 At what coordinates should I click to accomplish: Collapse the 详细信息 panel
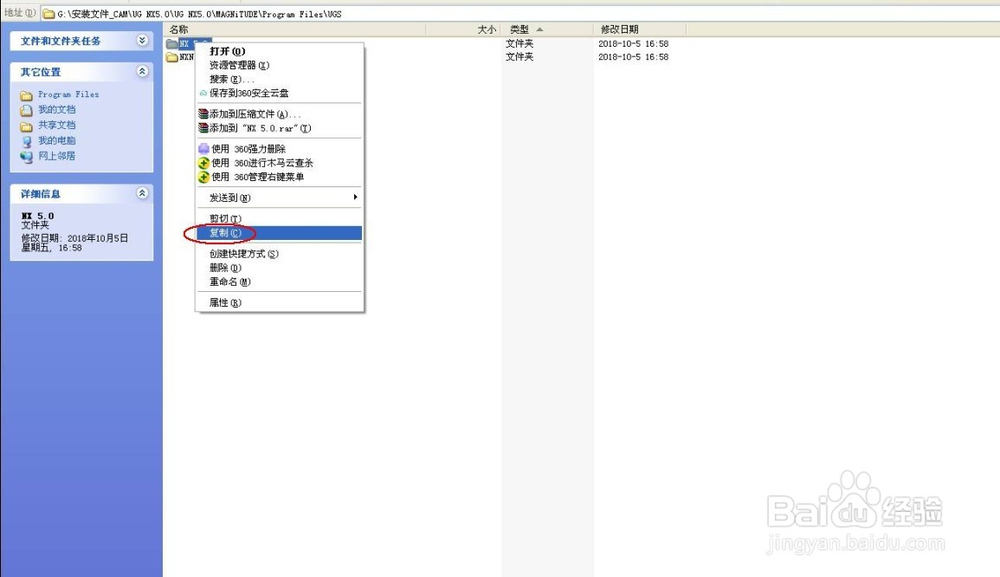tap(144, 193)
